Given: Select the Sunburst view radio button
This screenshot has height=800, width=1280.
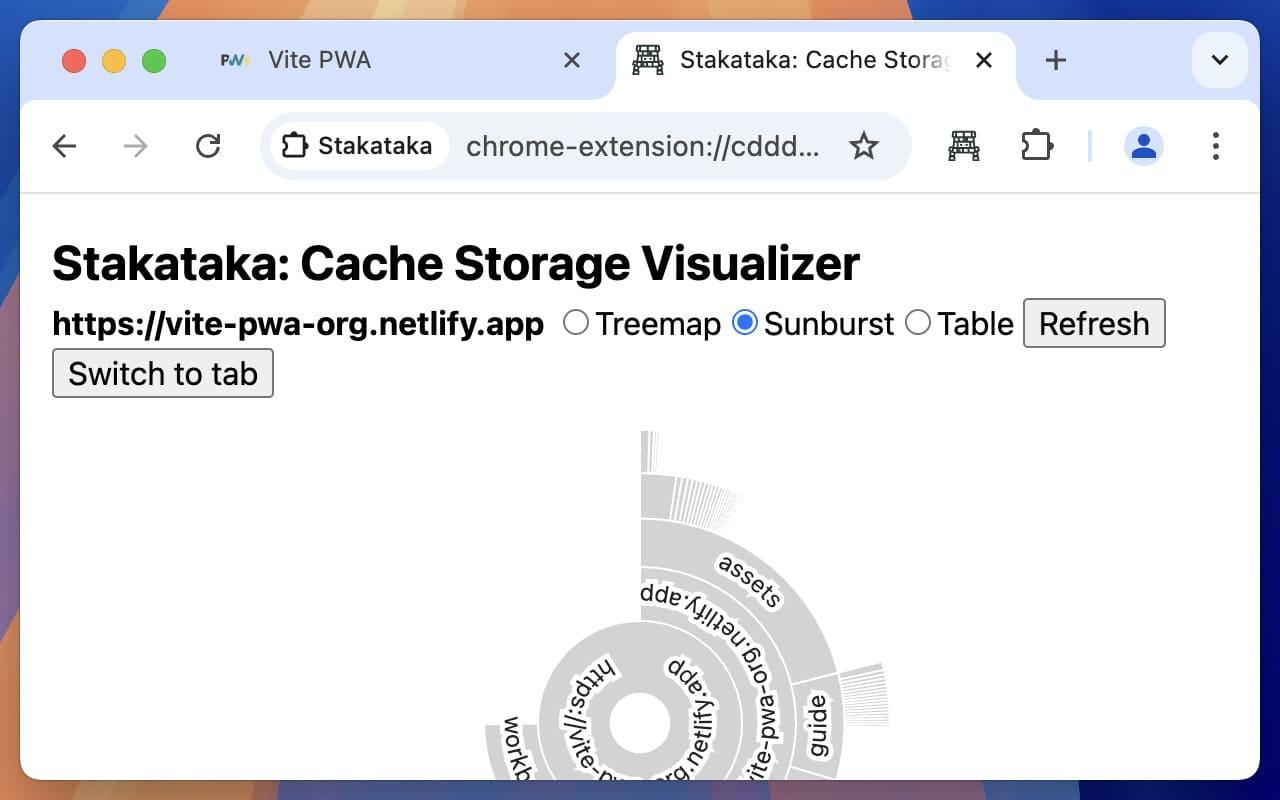Looking at the screenshot, I should pyautogui.click(x=745, y=323).
